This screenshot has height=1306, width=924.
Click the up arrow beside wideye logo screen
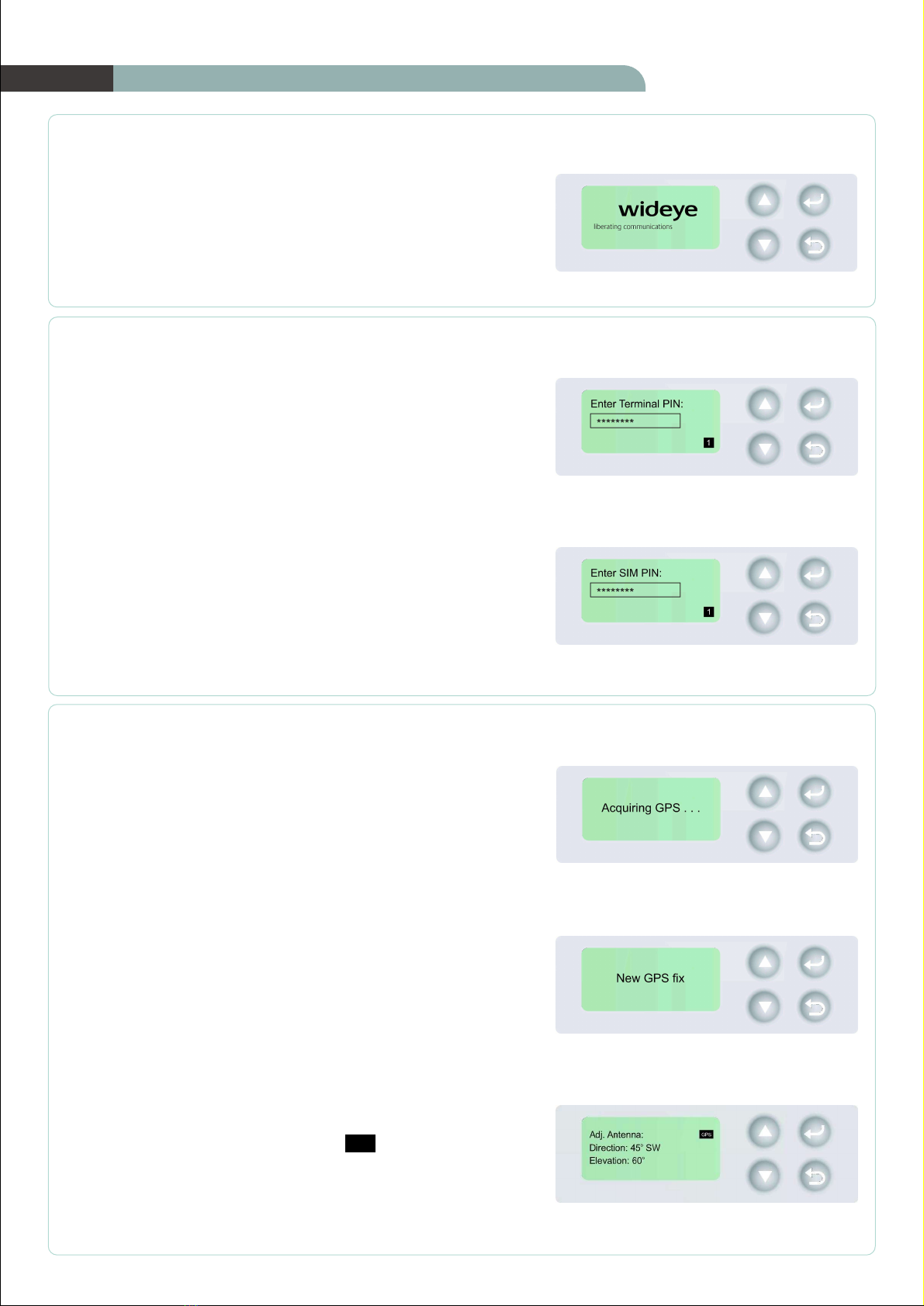pyautogui.click(x=764, y=201)
